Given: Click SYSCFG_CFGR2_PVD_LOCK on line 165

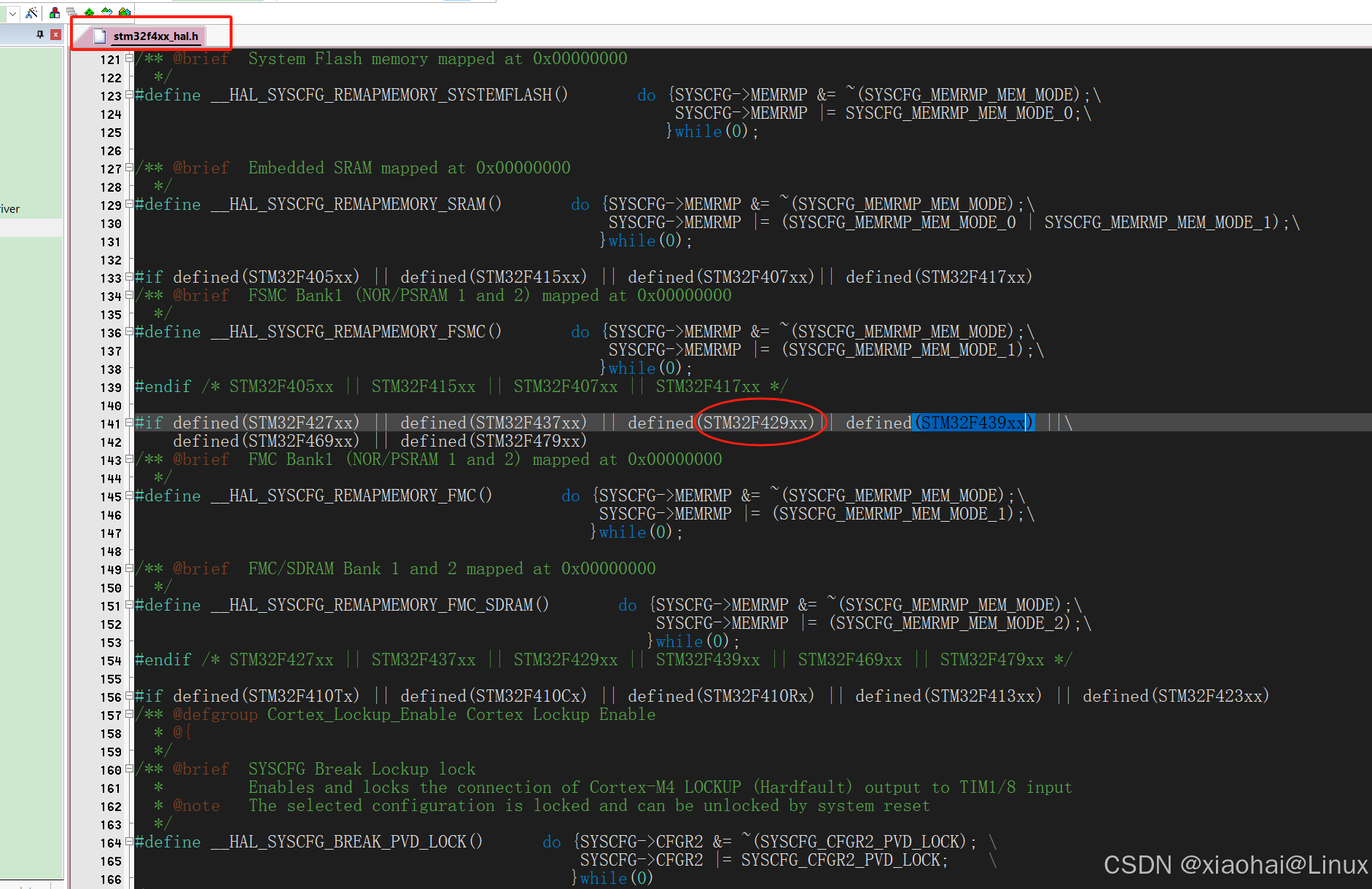Looking at the screenshot, I should pyautogui.click(x=841, y=860).
